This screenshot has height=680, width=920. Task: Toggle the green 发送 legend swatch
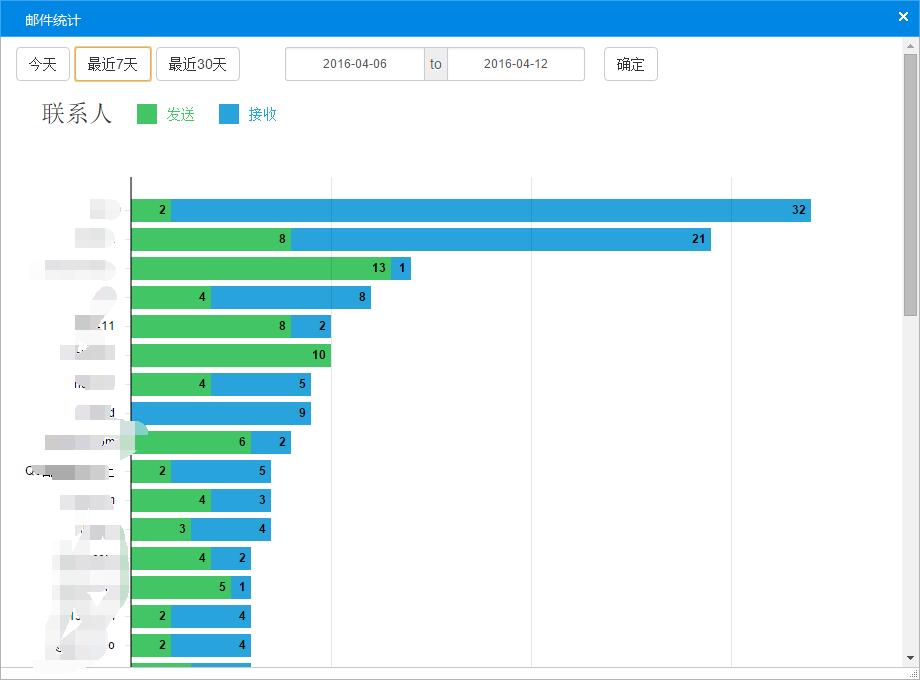point(147,114)
